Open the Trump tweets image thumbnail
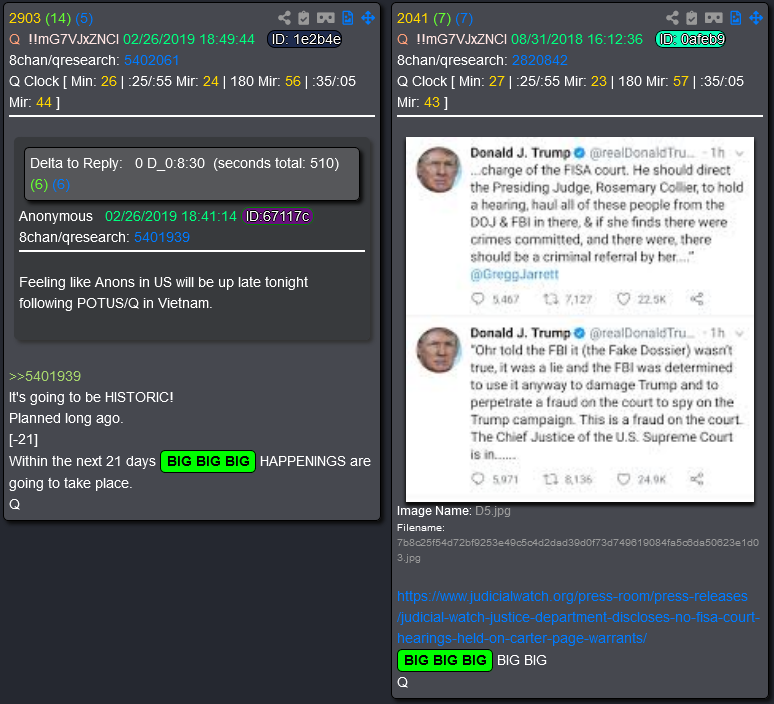Viewport: 774px width, 704px height. click(580, 319)
